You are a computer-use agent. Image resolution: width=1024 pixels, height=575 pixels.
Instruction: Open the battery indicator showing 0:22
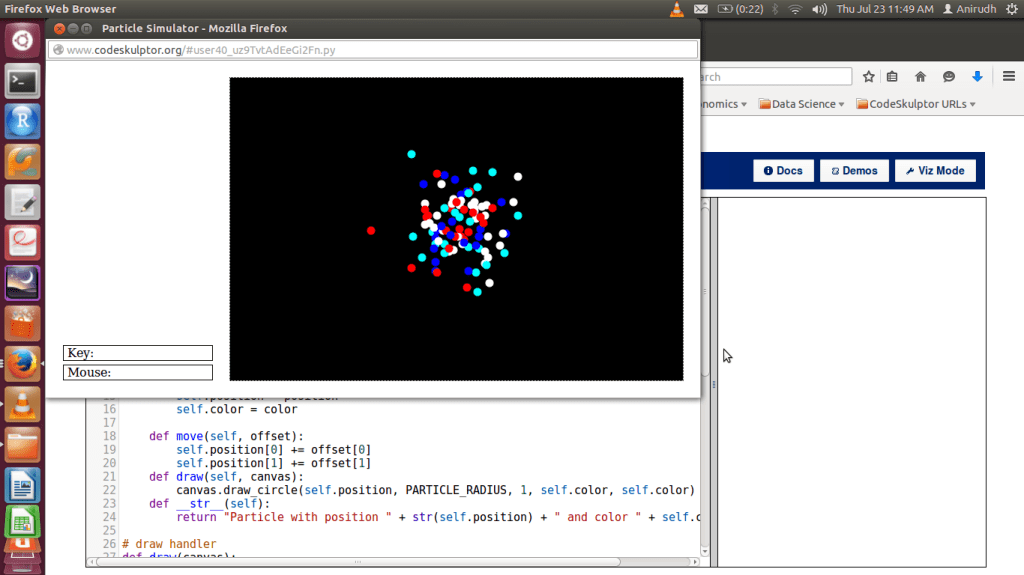740,9
